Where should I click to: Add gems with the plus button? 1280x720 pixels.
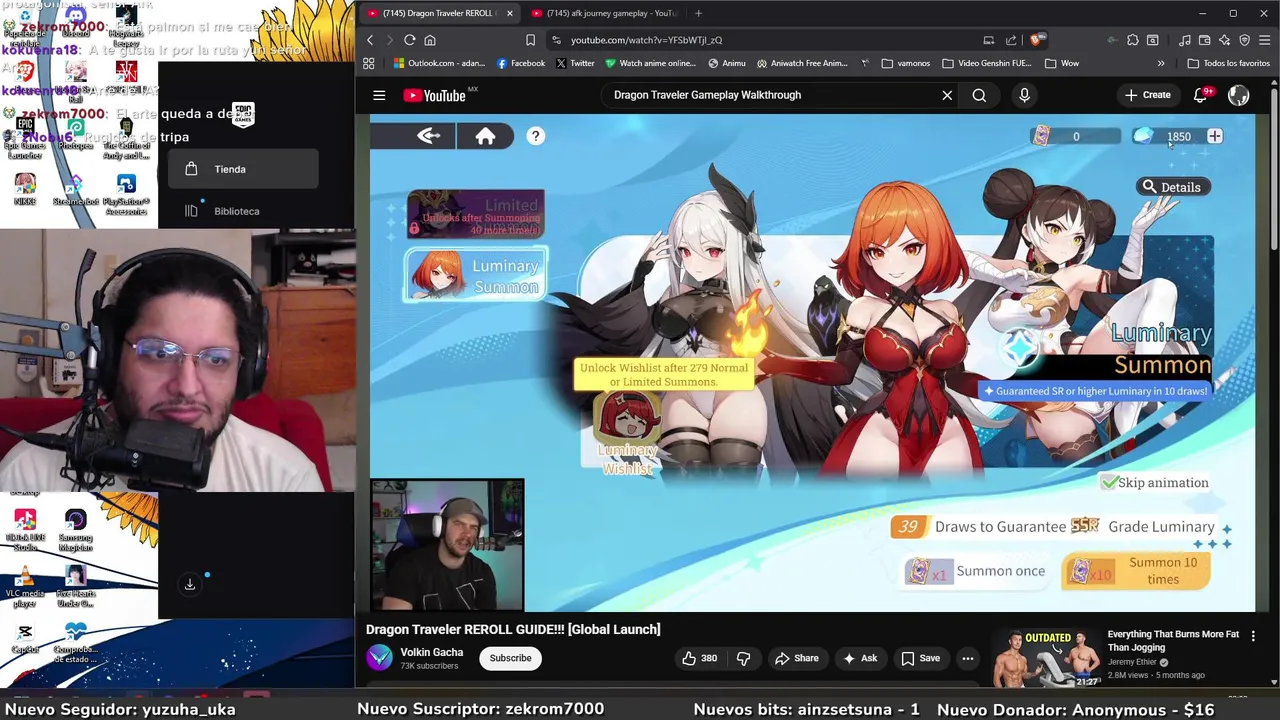point(1214,136)
